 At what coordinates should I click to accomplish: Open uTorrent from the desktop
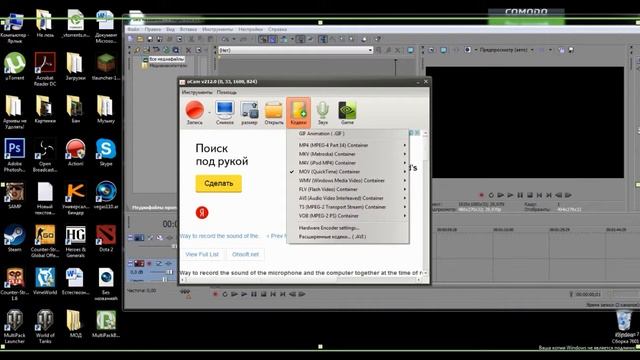[14, 66]
